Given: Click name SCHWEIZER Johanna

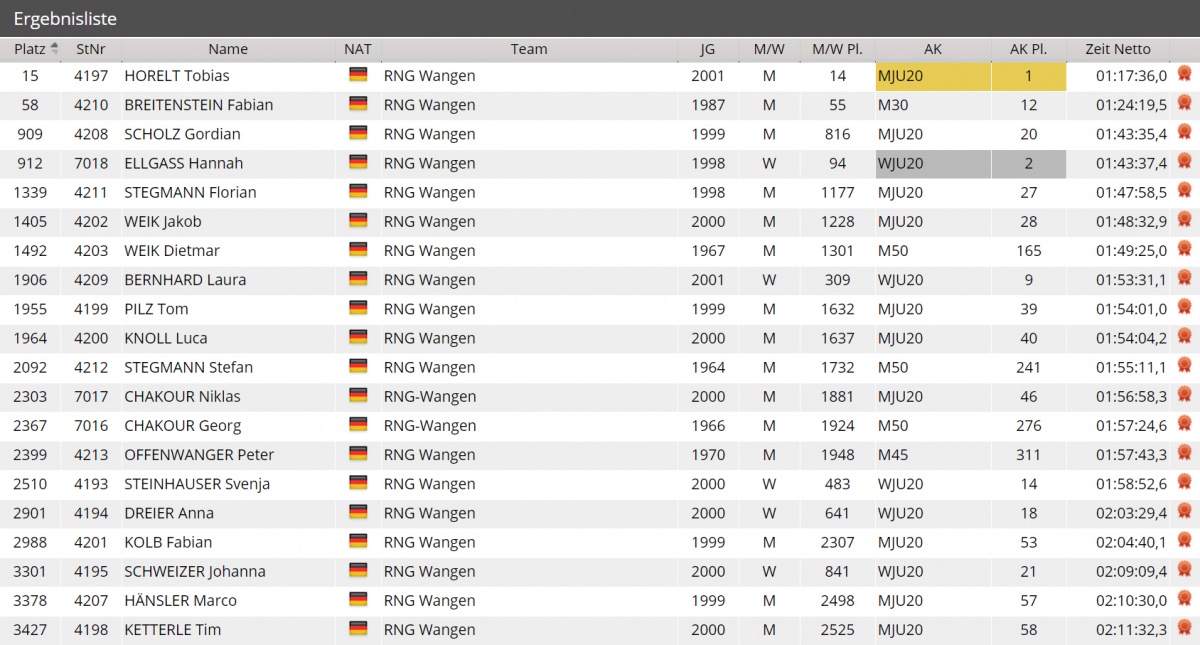Looking at the screenshot, I should [195, 572].
